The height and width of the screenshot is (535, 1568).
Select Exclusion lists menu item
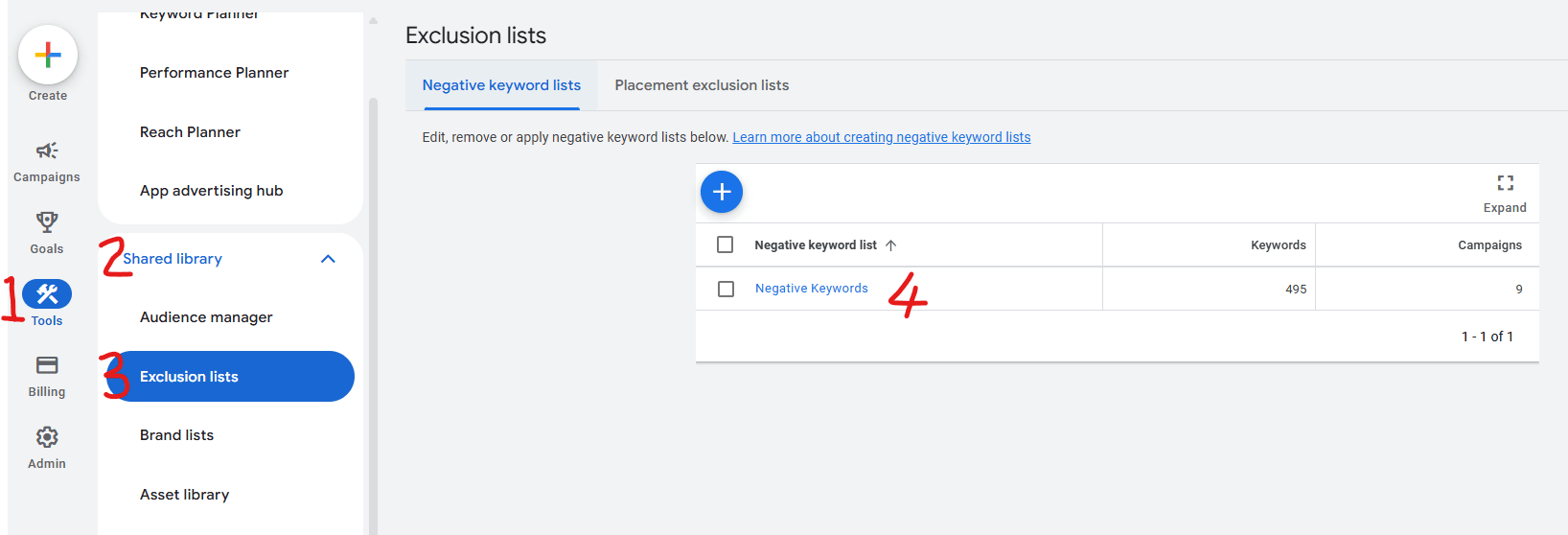(x=230, y=377)
